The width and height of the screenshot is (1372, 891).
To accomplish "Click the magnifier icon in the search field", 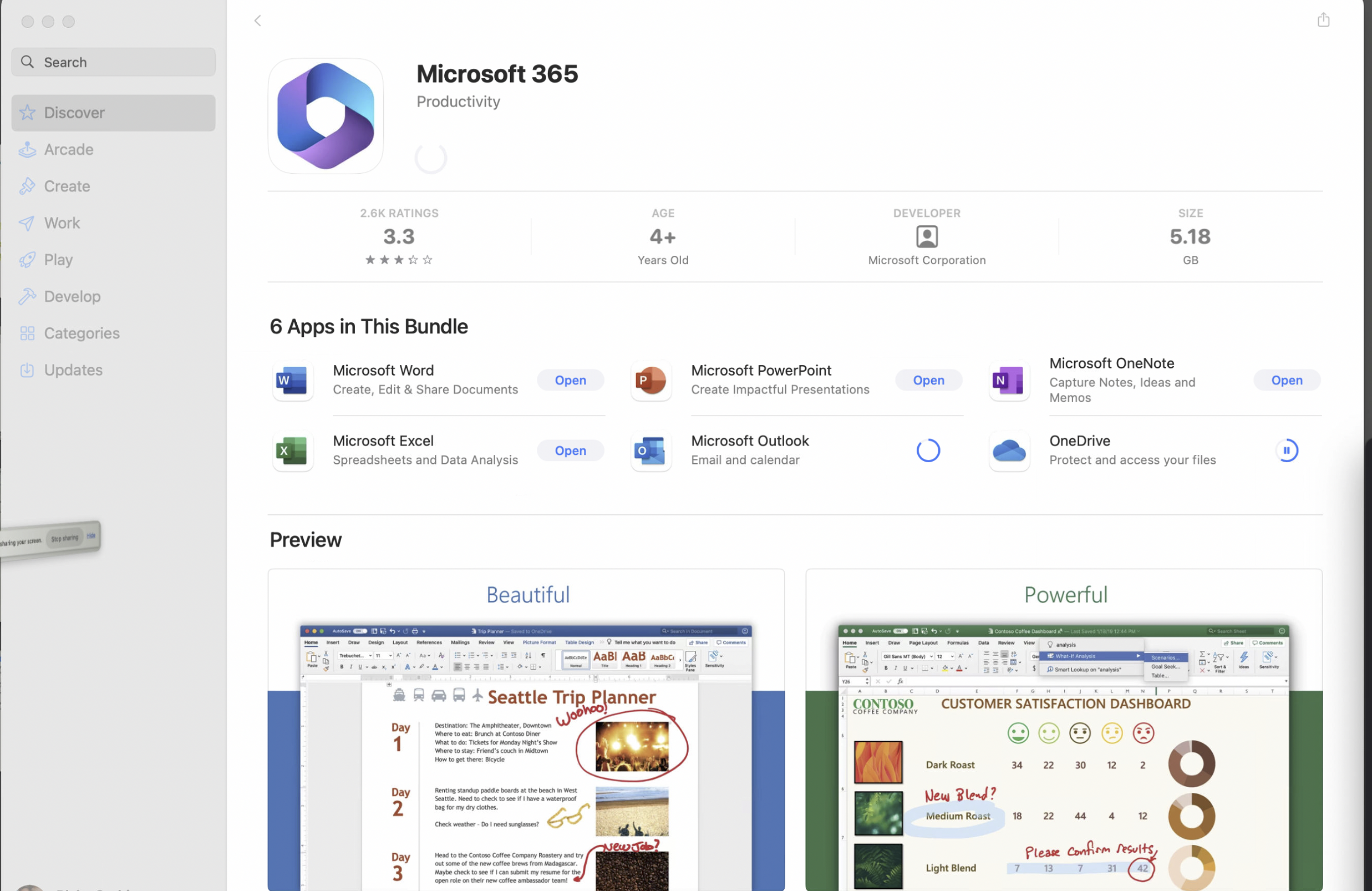I will tap(27, 62).
